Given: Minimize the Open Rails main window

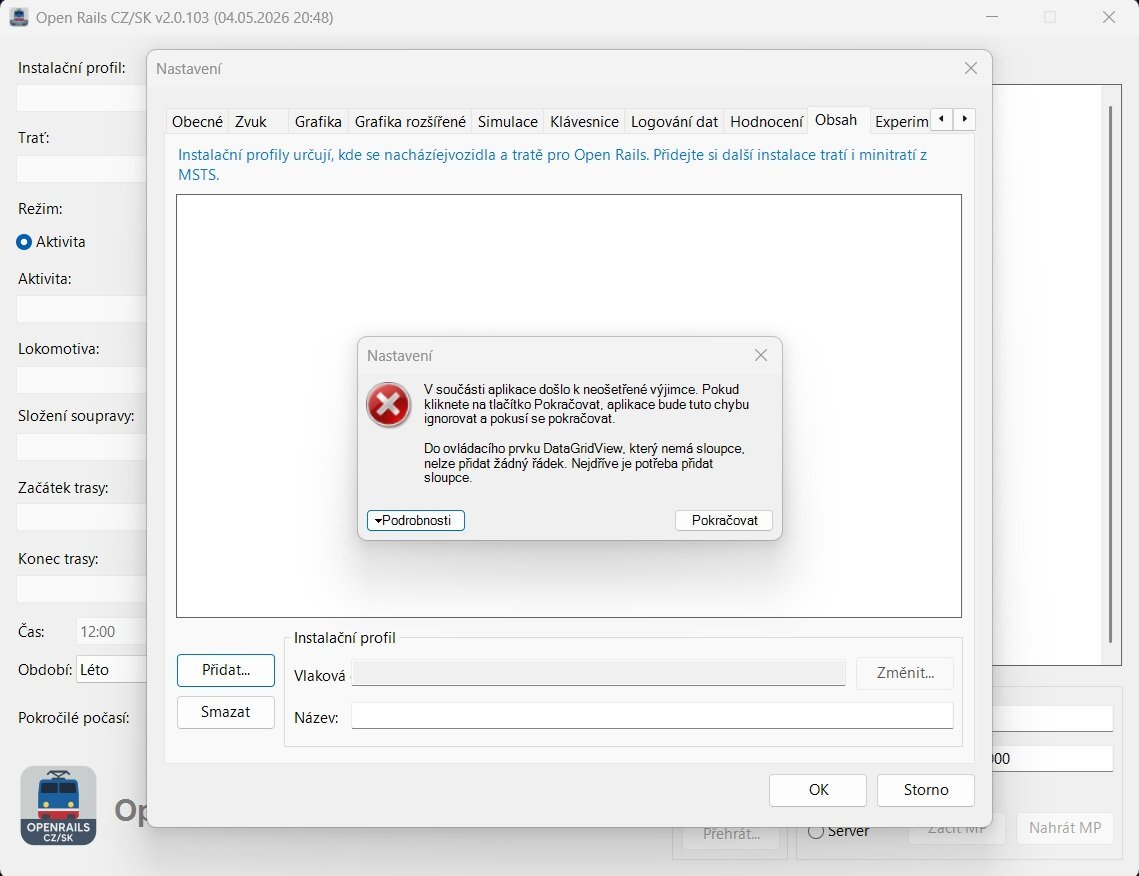Looking at the screenshot, I should (x=992, y=17).
